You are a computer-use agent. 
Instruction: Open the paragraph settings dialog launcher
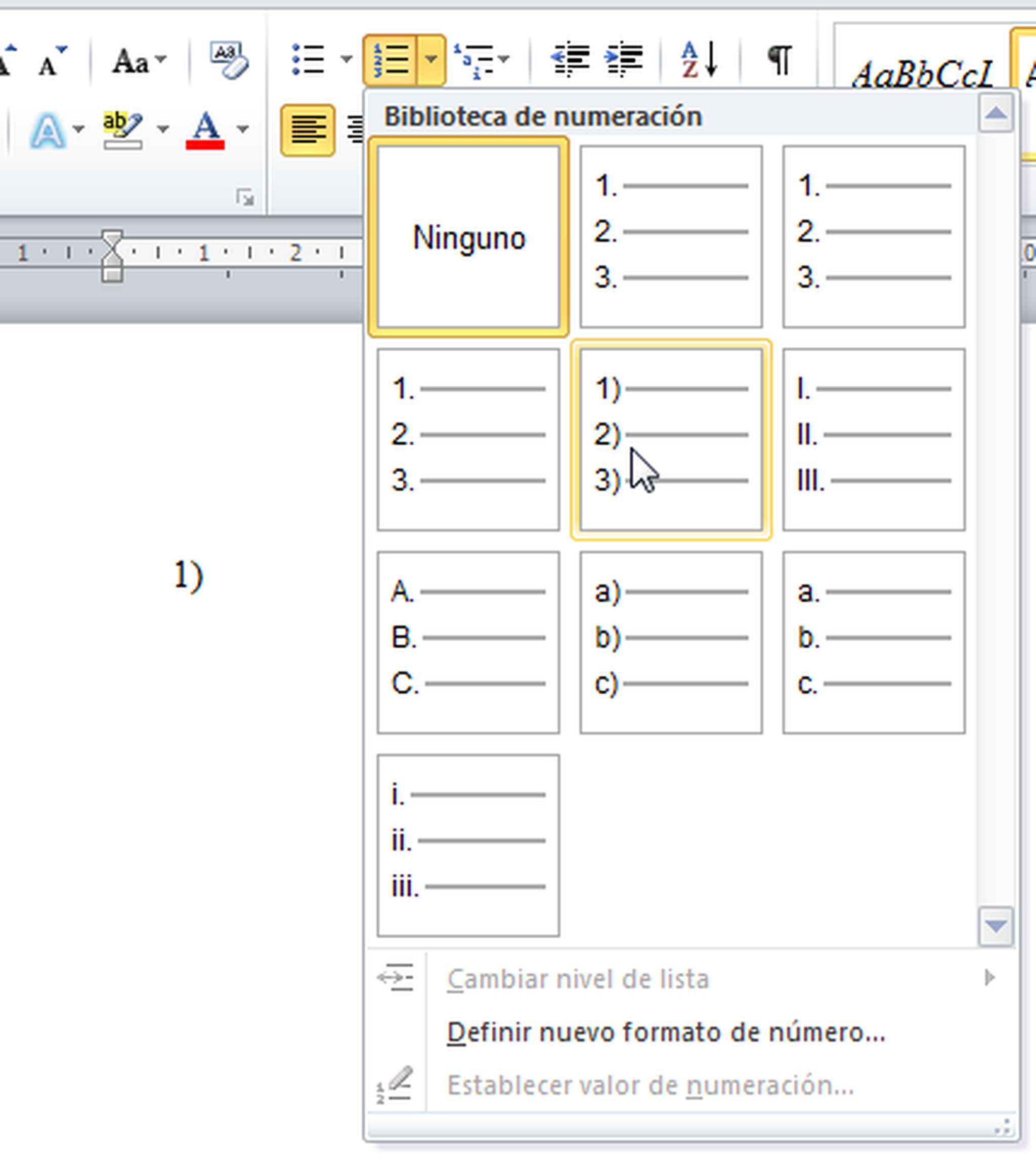pyautogui.click(x=244, y=197)
